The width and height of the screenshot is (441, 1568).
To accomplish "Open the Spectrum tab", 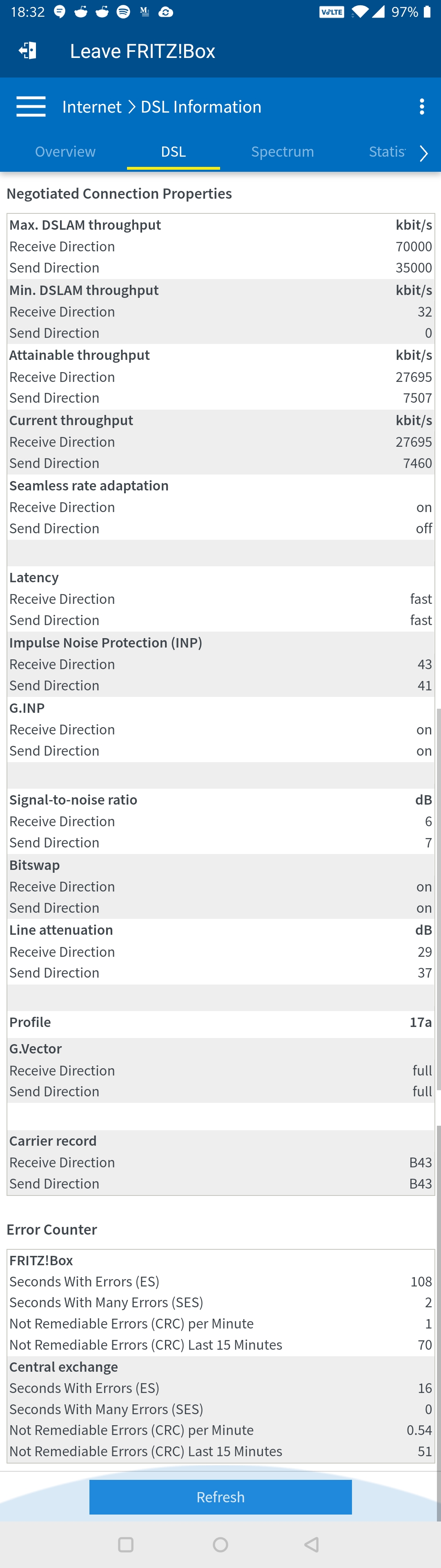I will pyautogui.click(x=283, y=151).
